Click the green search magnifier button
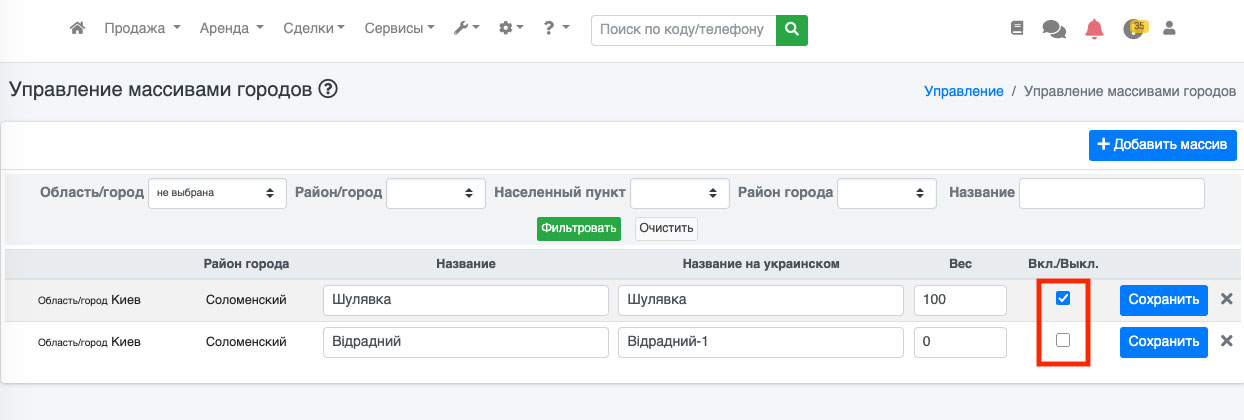Image resolution: width=1244 pixels, height=420 pixels. (x=791, y=30)
